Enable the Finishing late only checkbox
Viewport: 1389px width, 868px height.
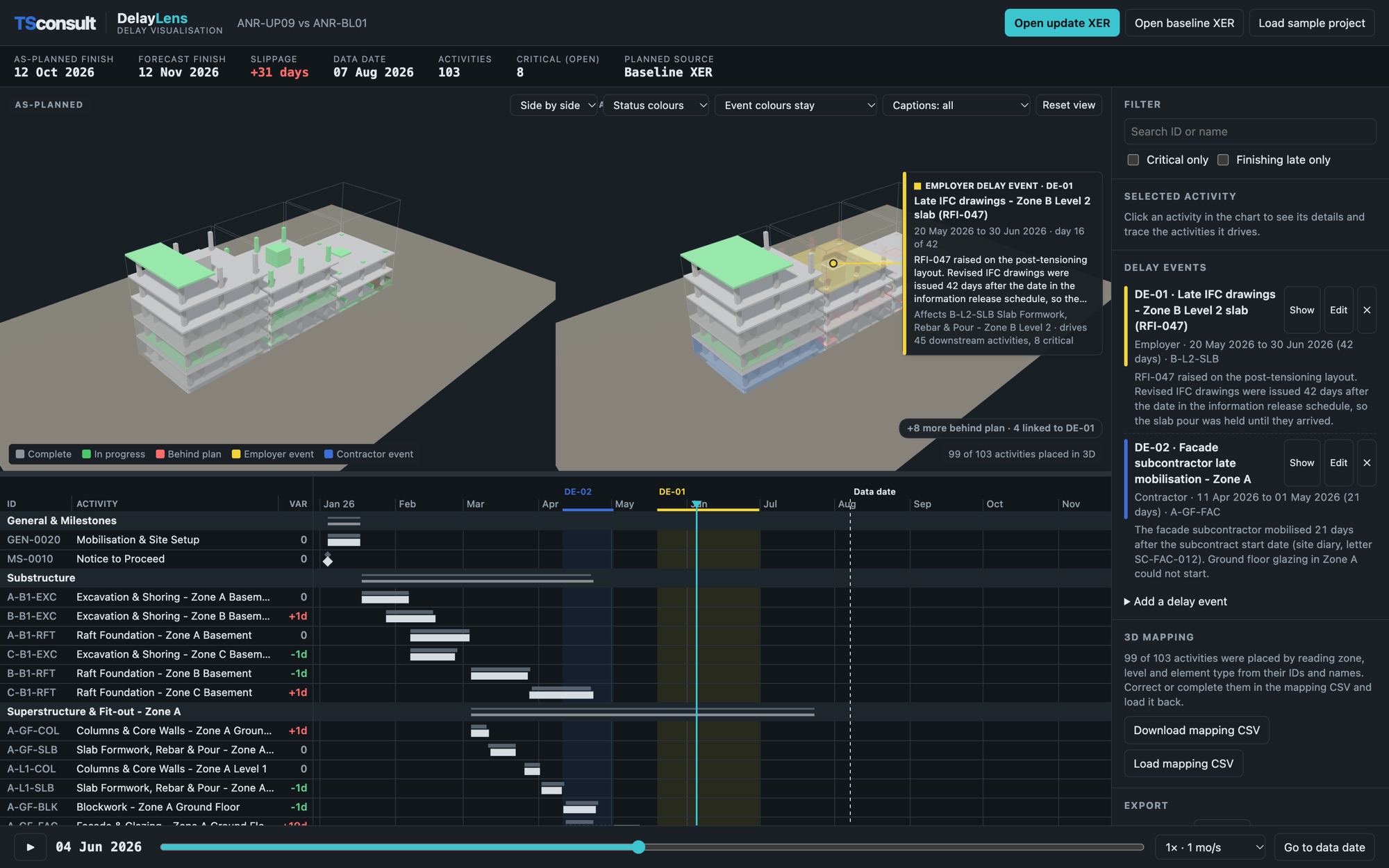click(1223, 160)
